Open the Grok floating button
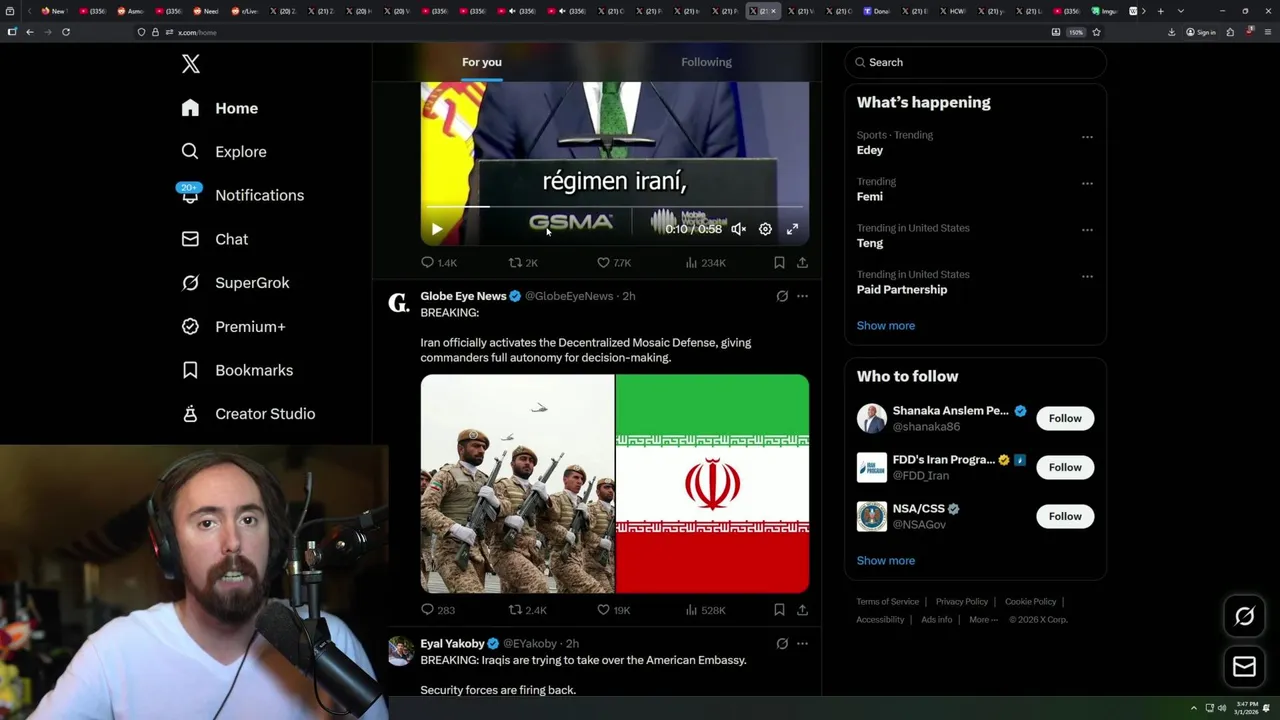1280x720 pixels. 1244,617
